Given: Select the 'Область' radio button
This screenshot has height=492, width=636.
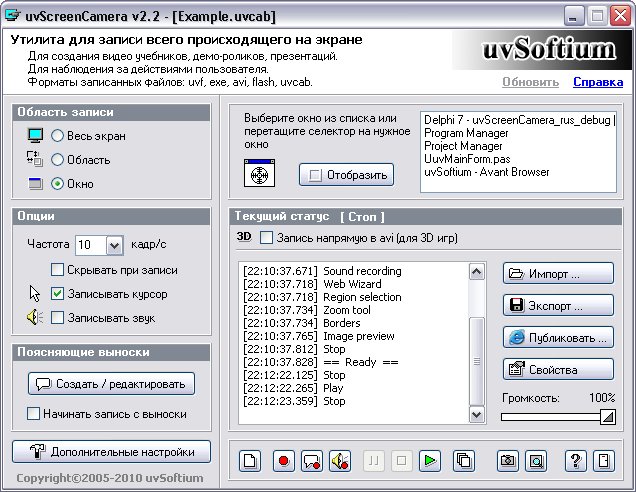Looking at the screenshot, I should click(x=58, y=160).
